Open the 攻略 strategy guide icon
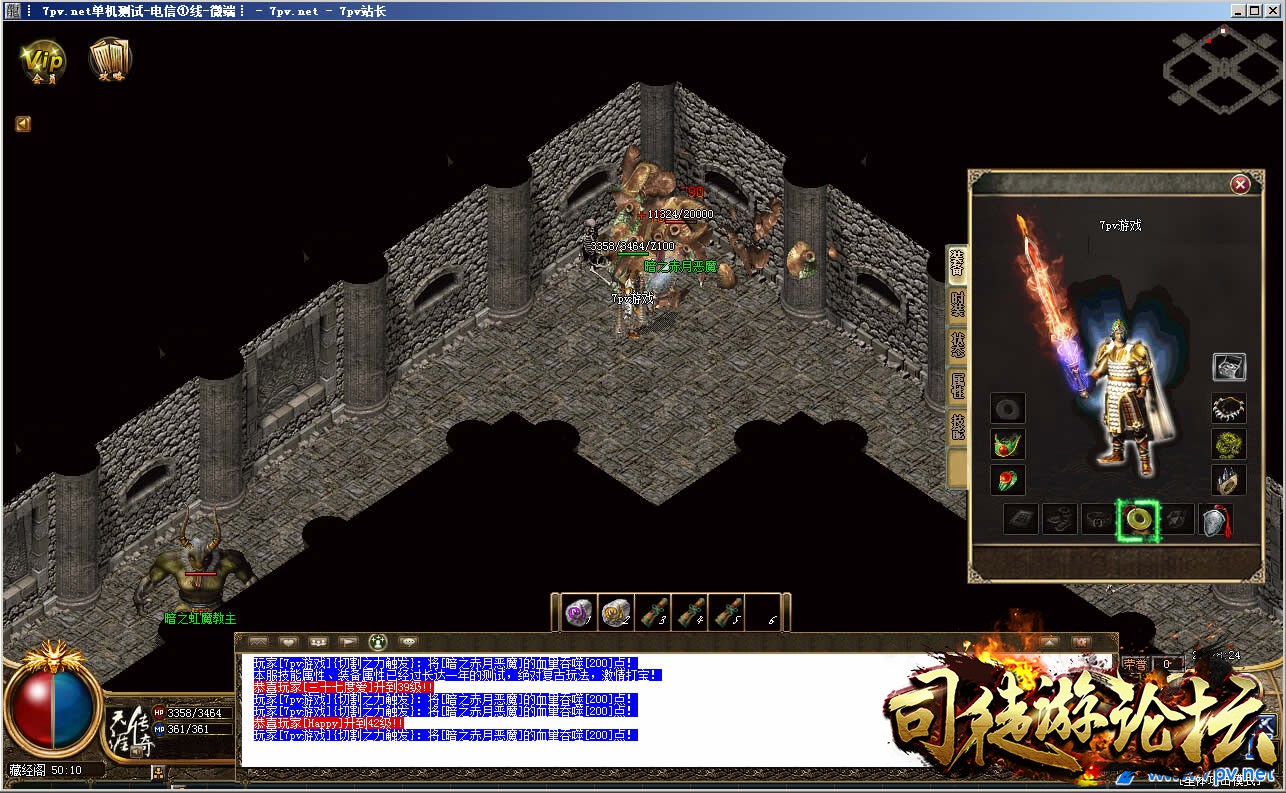This screenshot has width=1286, height=793. [x=110, y=59]
